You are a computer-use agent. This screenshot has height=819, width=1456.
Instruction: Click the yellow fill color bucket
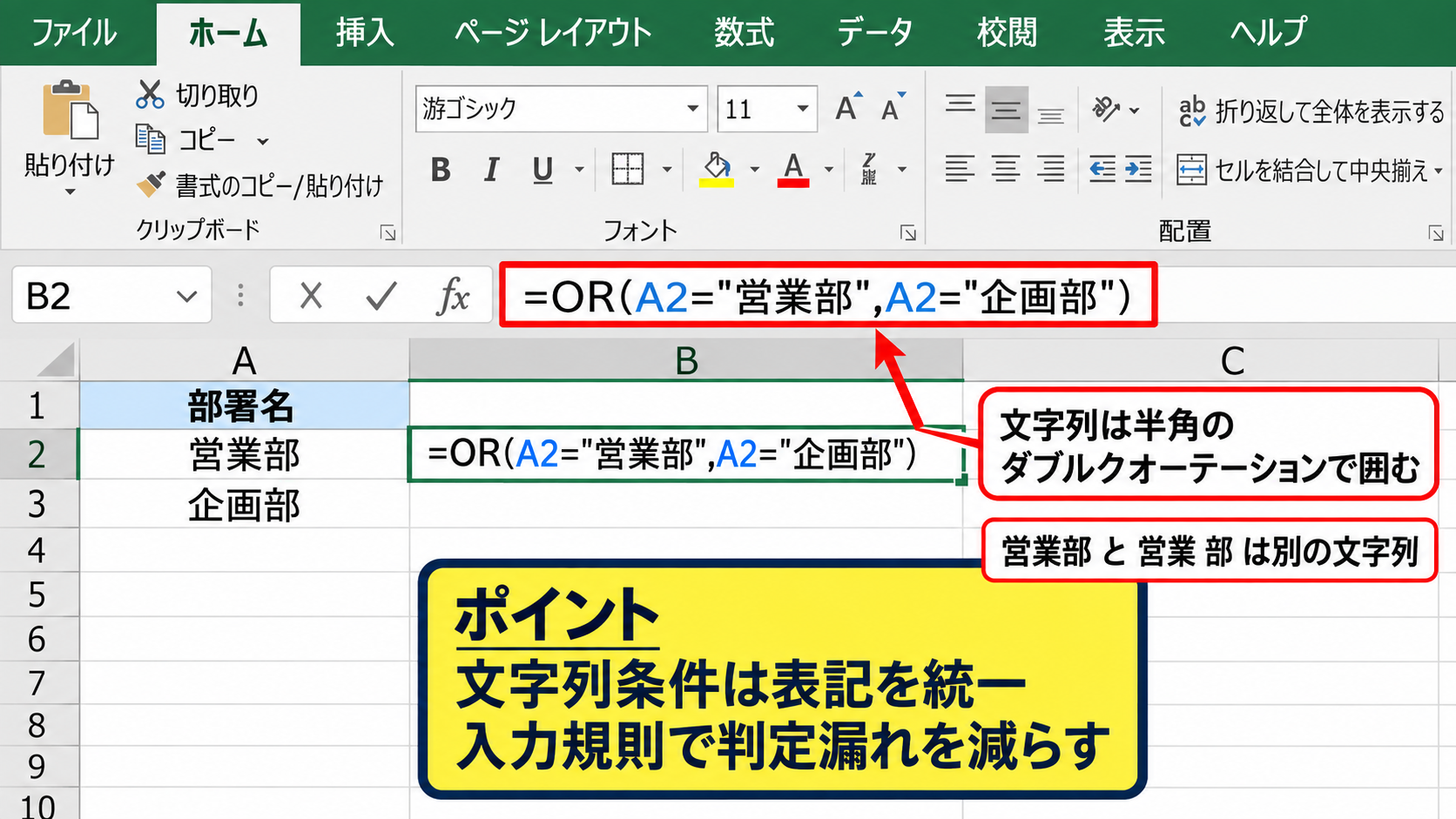(717, 169)
